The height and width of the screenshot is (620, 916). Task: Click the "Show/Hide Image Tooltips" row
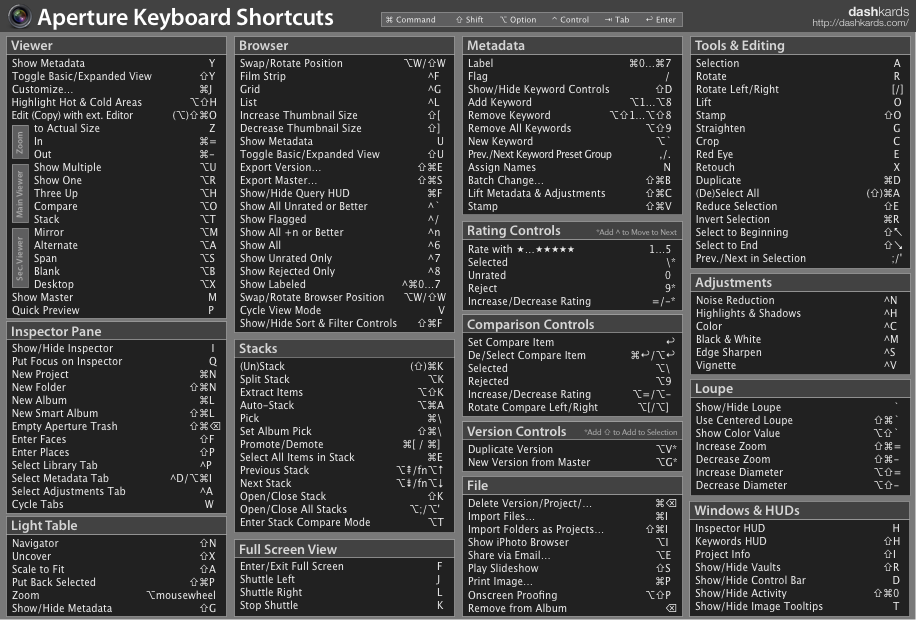click(x=798, y=607)
